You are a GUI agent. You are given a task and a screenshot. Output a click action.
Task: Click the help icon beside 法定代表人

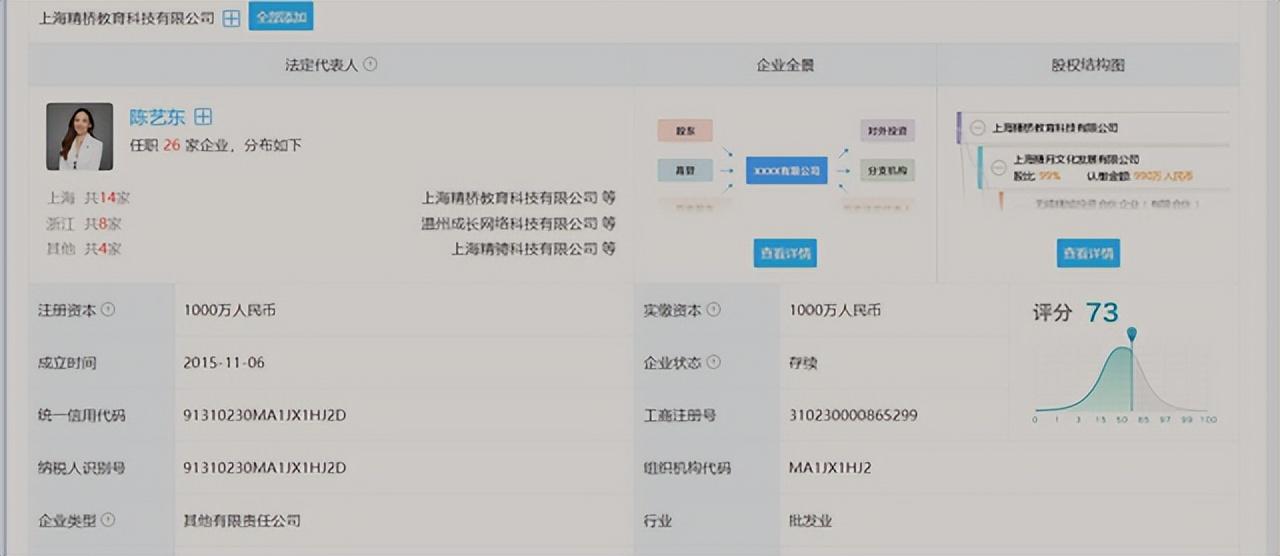point(370,64)
